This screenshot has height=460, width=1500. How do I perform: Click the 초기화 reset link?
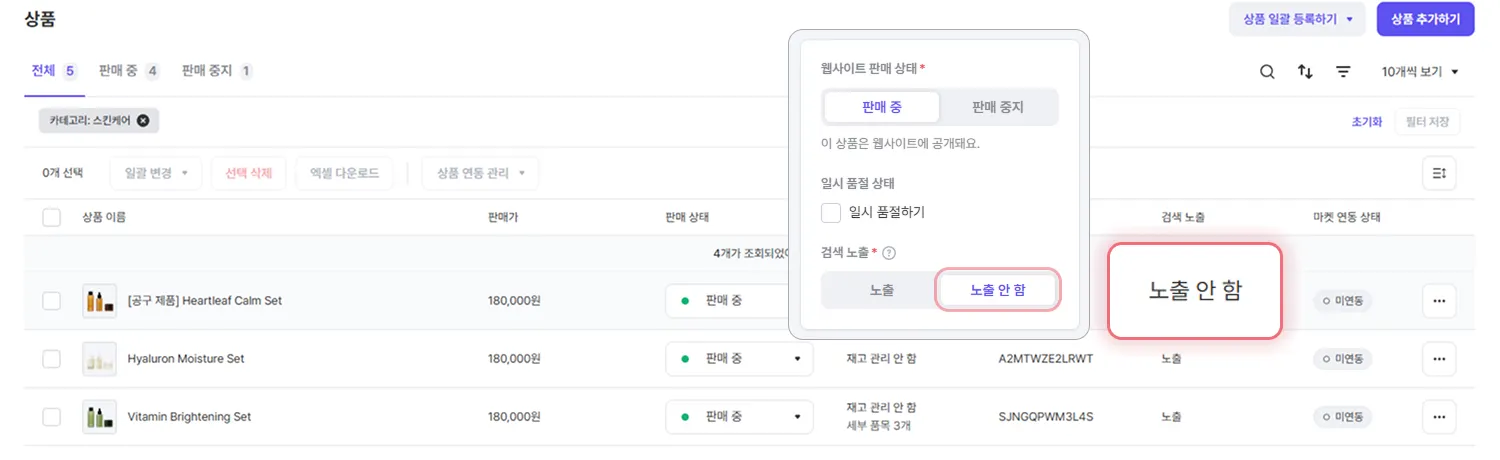pos(1366,122)
